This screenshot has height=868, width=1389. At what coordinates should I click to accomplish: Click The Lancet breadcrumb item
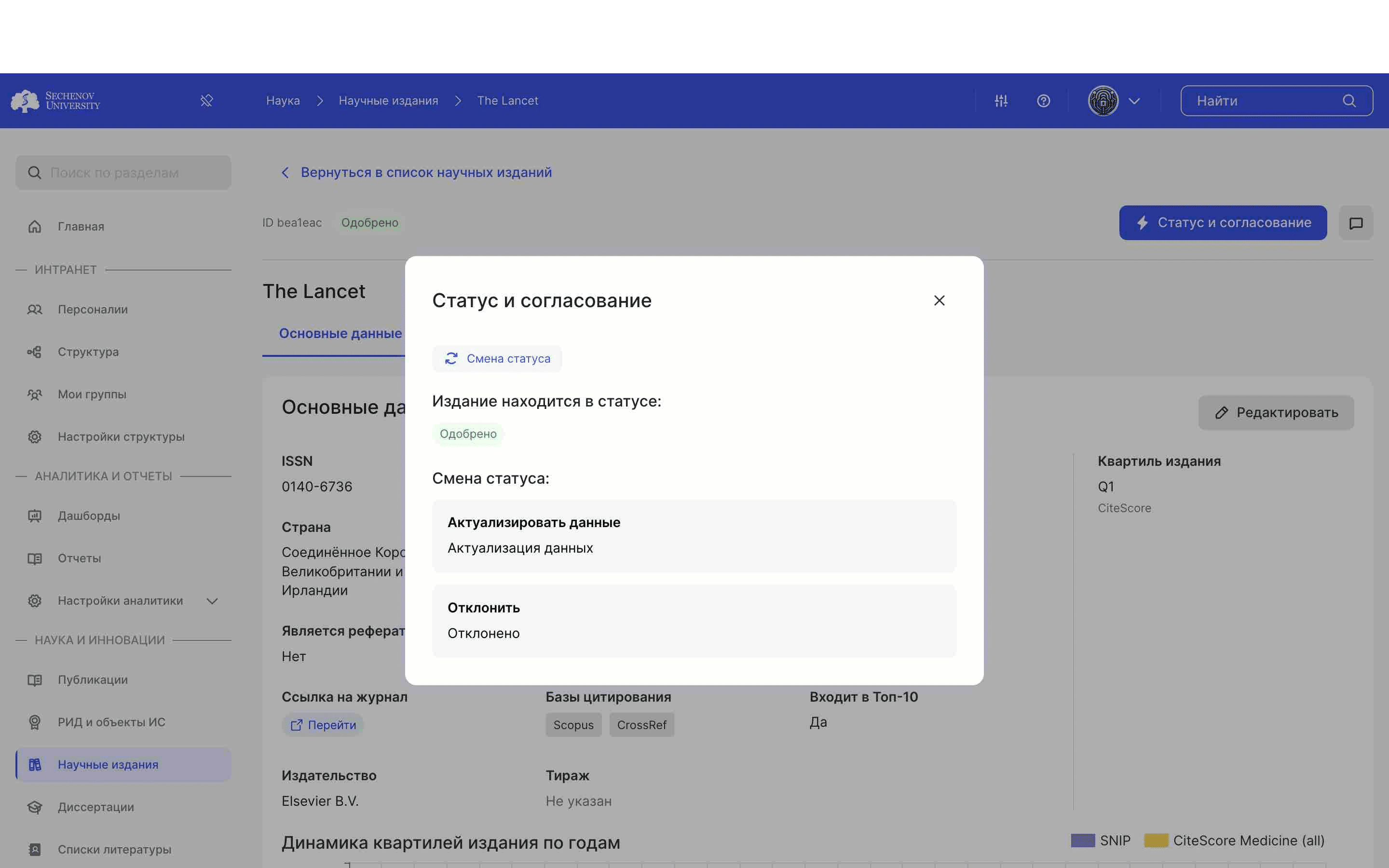click(x=507, y=100)
